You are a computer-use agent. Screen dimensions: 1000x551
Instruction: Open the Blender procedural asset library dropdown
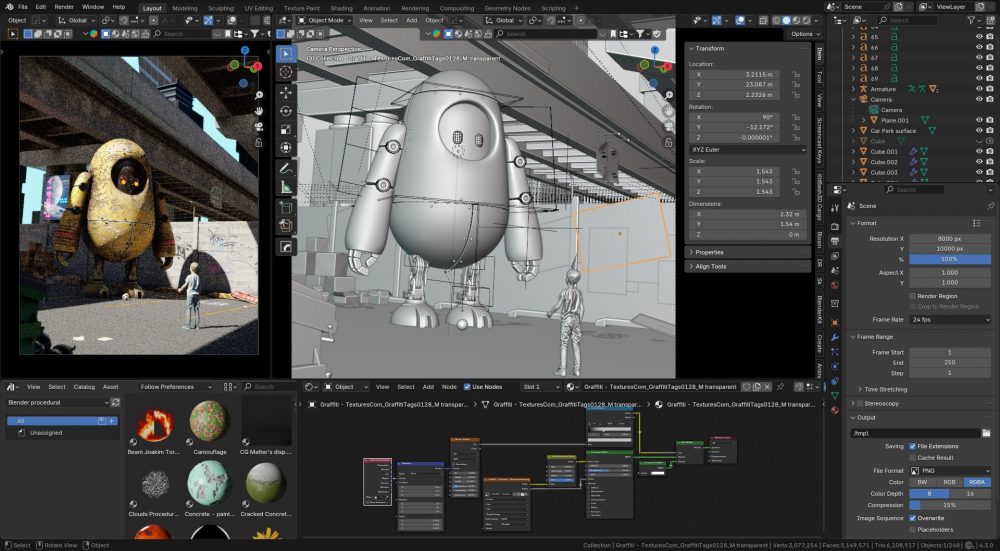[x=57, y=402]
